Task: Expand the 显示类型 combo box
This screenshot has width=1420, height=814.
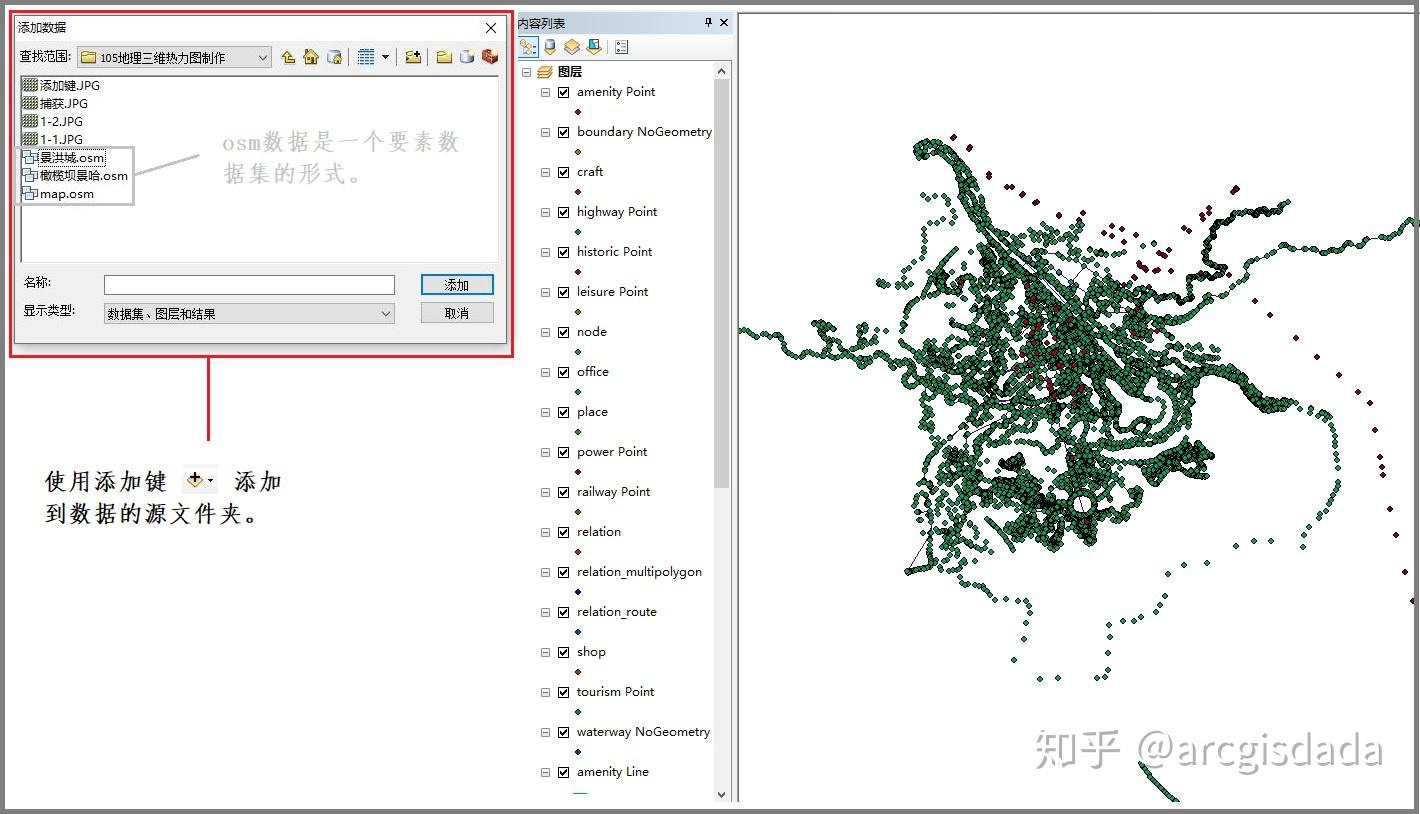Action: tap(386, 313)
